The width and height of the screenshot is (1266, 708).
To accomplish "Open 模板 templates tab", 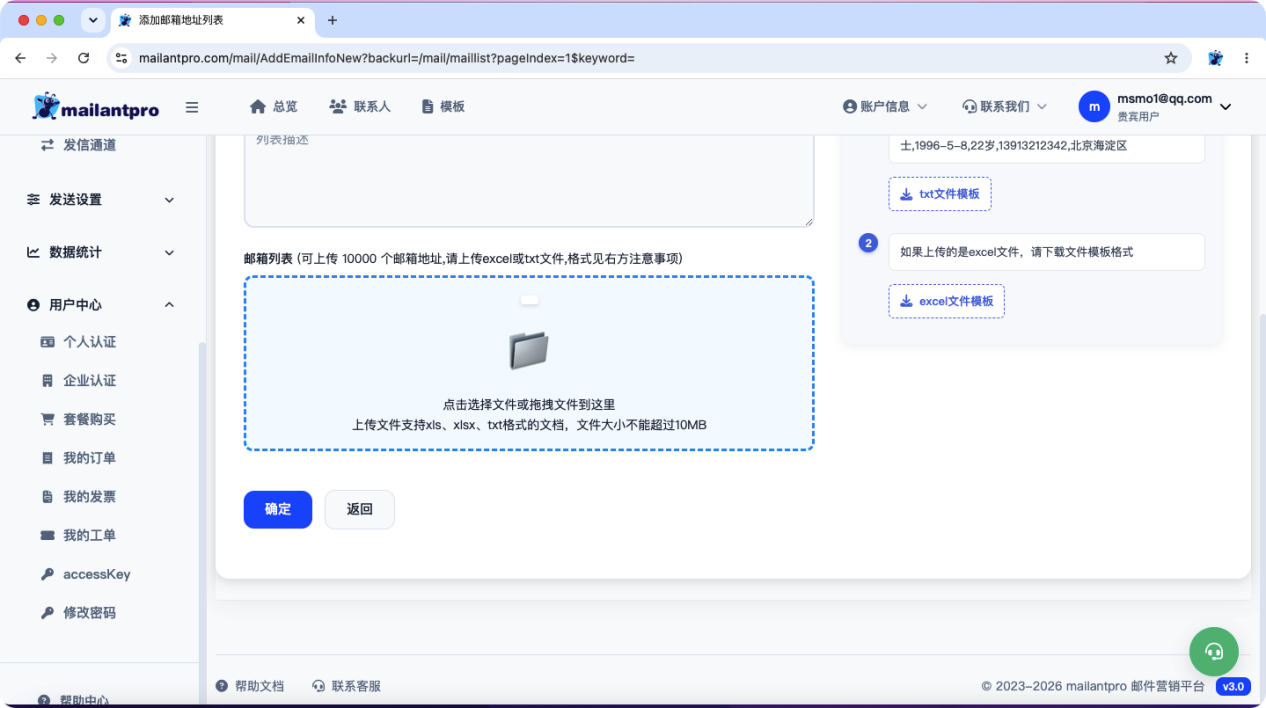I will click(x=443, y=107).
